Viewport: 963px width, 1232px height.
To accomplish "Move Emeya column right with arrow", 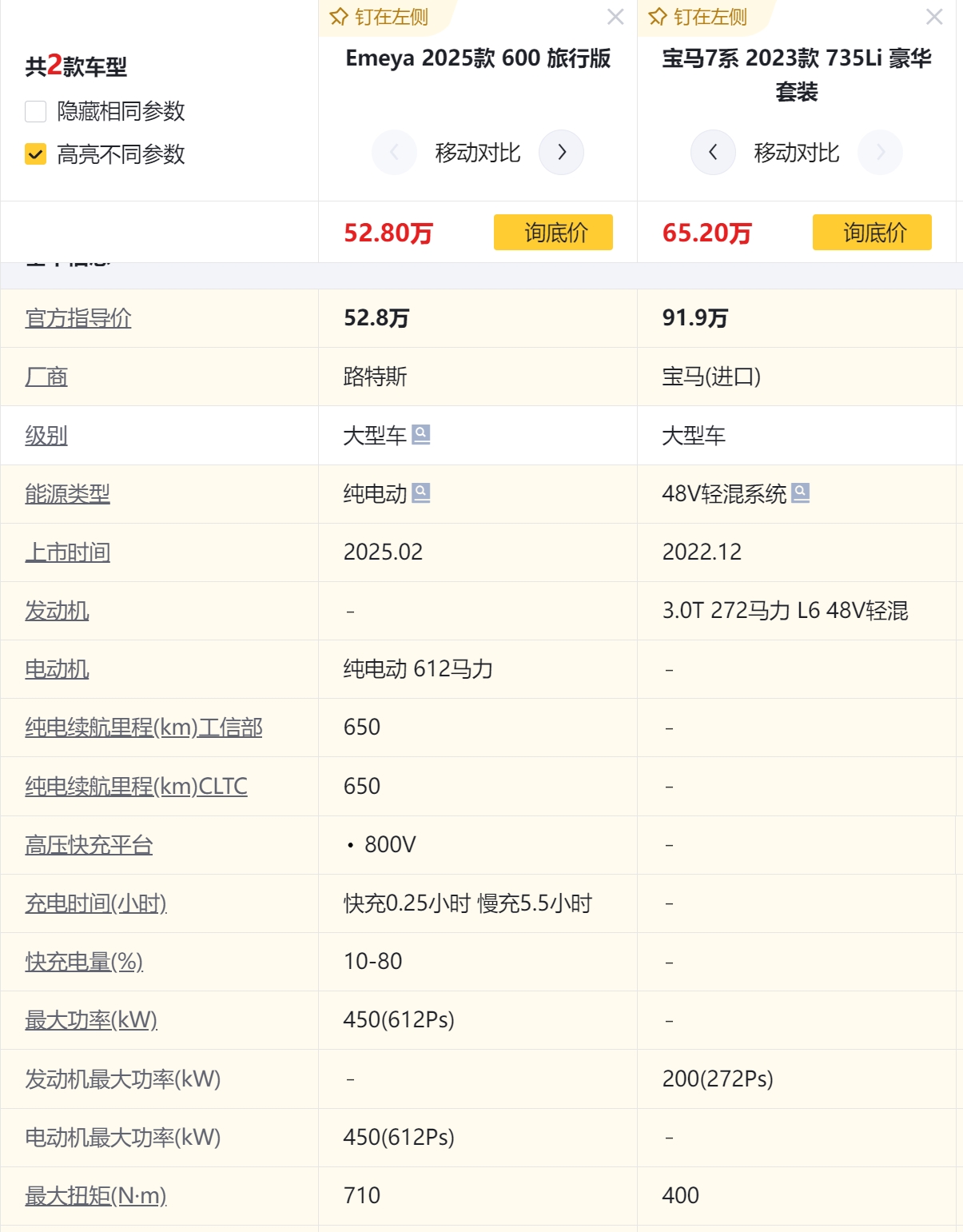I will pyautogui.click(x=562, y=152).
